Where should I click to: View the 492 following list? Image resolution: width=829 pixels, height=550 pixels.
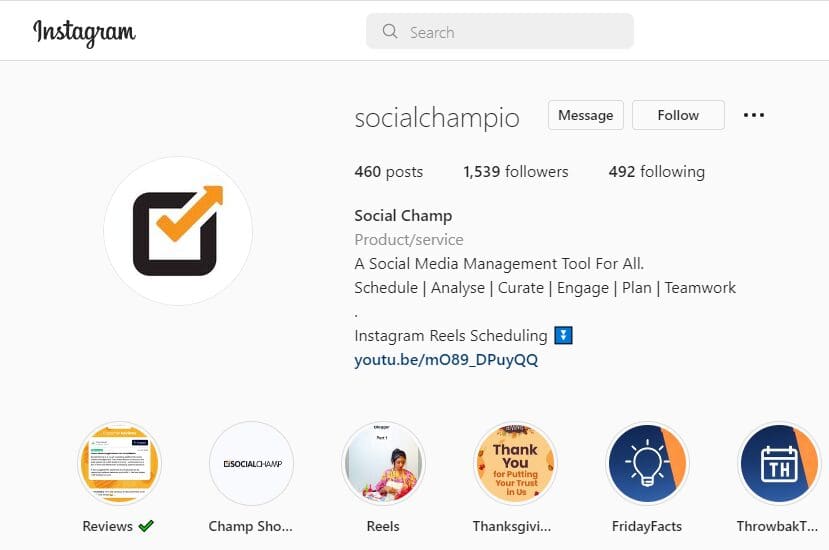coord(656,172)
